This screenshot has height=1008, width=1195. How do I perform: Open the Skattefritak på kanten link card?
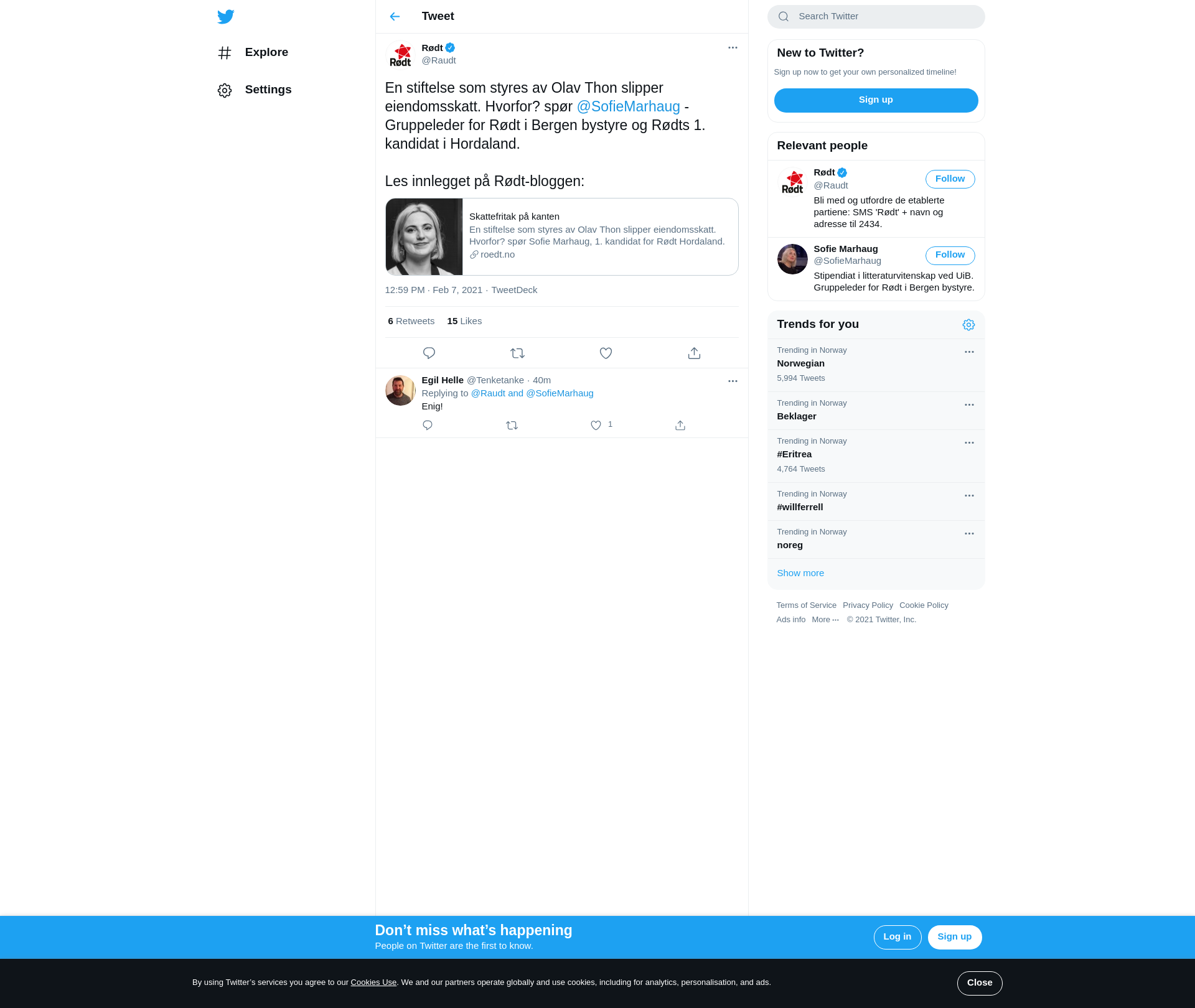coord(562,237)
